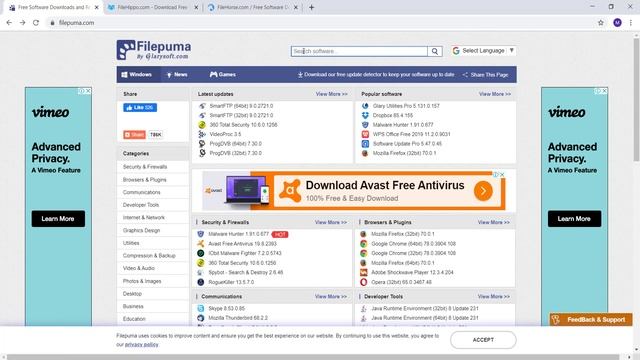Open Graphics Design category
The height and width of the screenshot is (360, 640).
(x=141, y=230)
